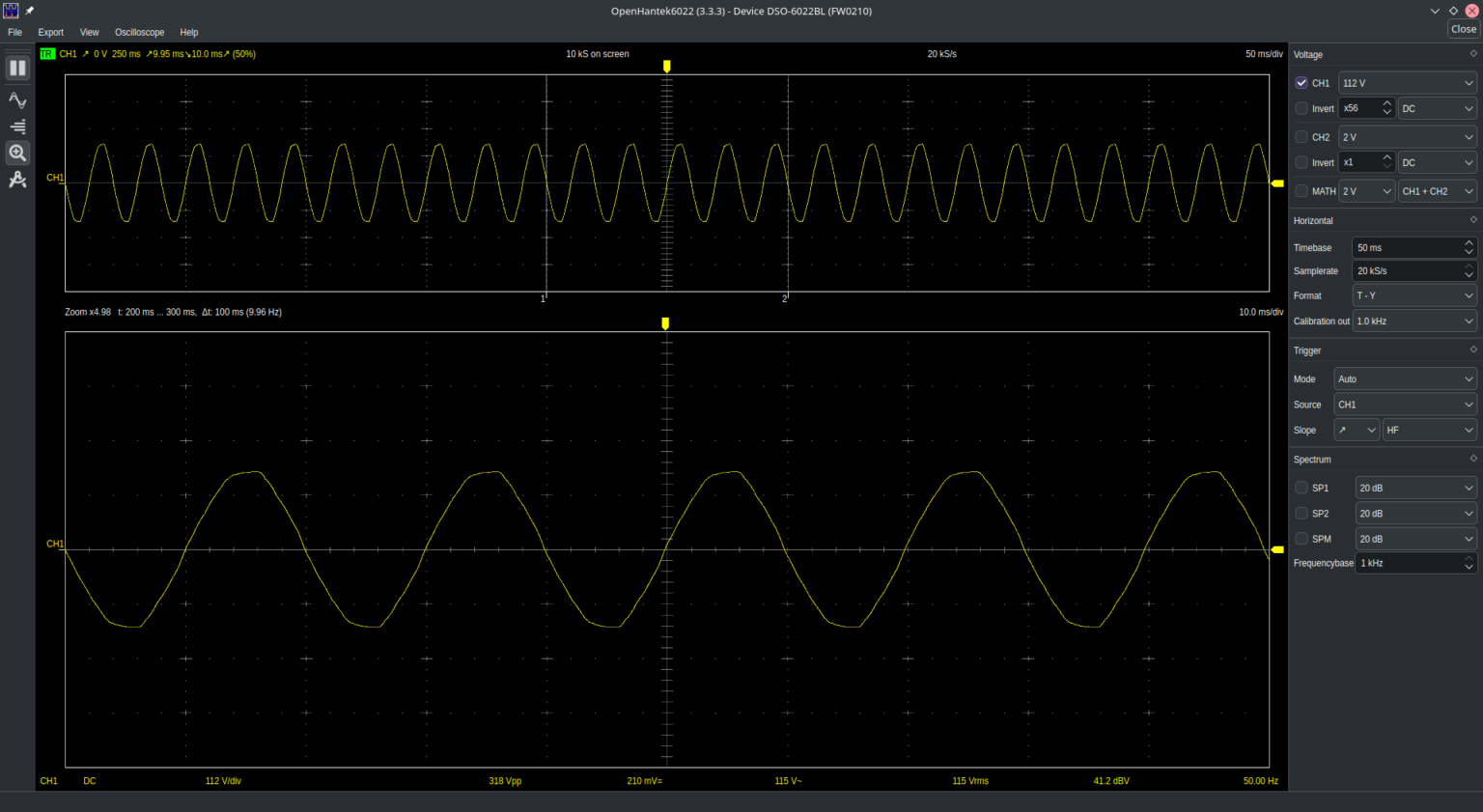This screenshot has width=1483, height=812.
Task: Enable Invert for CH1
Action: [x=1301, y=108]
